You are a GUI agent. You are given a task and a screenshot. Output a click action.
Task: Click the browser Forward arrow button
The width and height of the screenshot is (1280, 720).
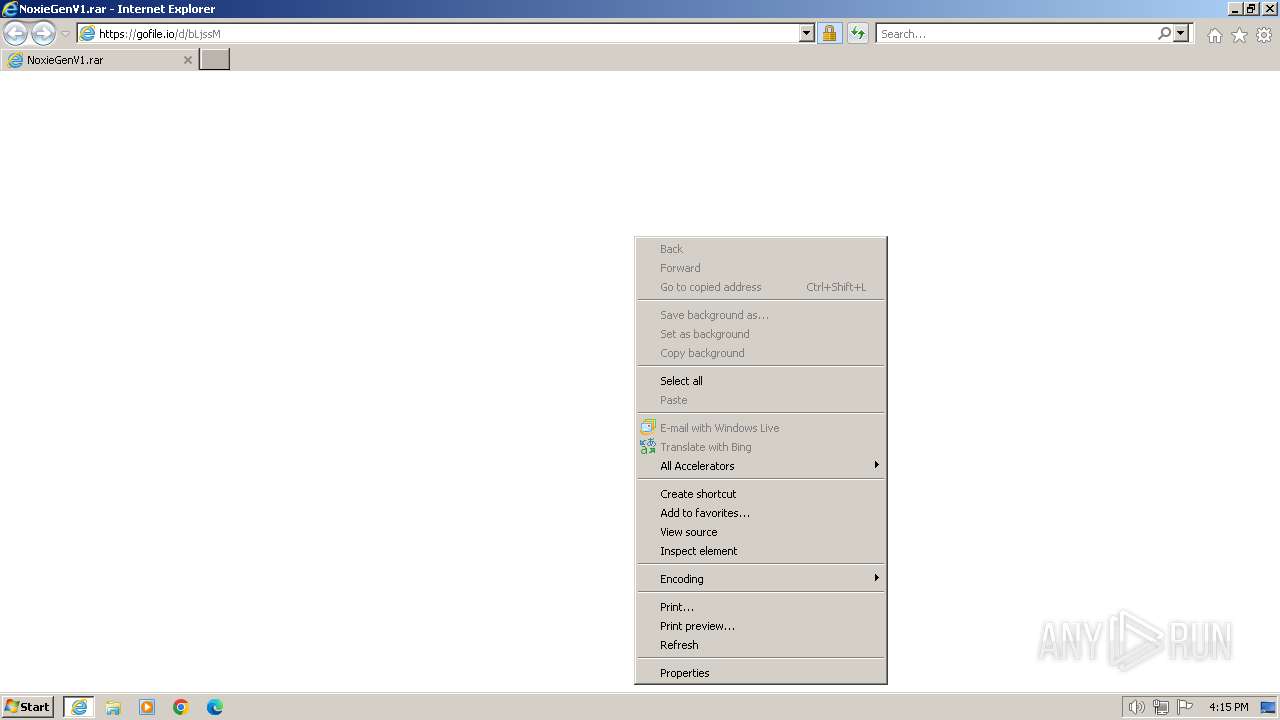43,33
